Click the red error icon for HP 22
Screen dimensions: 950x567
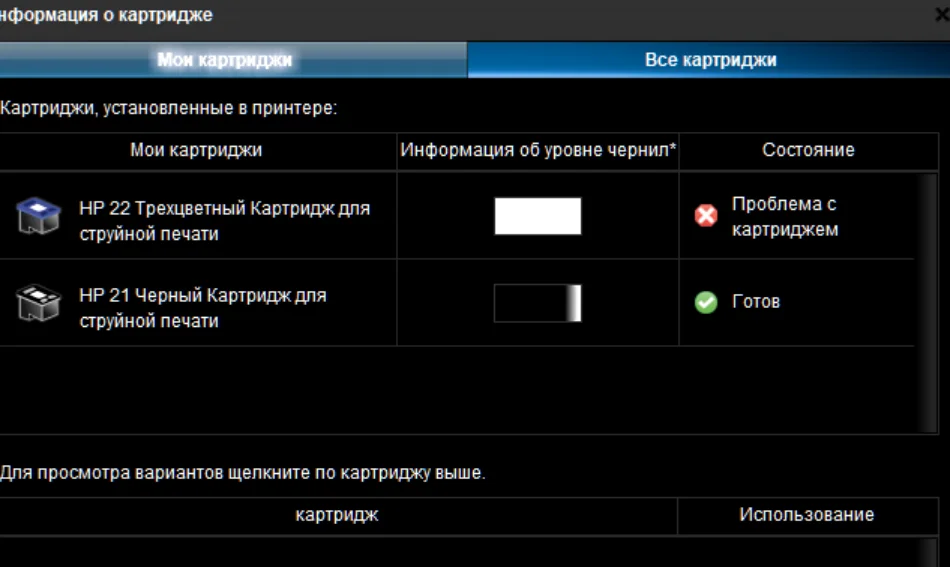(x=706, y=215)
